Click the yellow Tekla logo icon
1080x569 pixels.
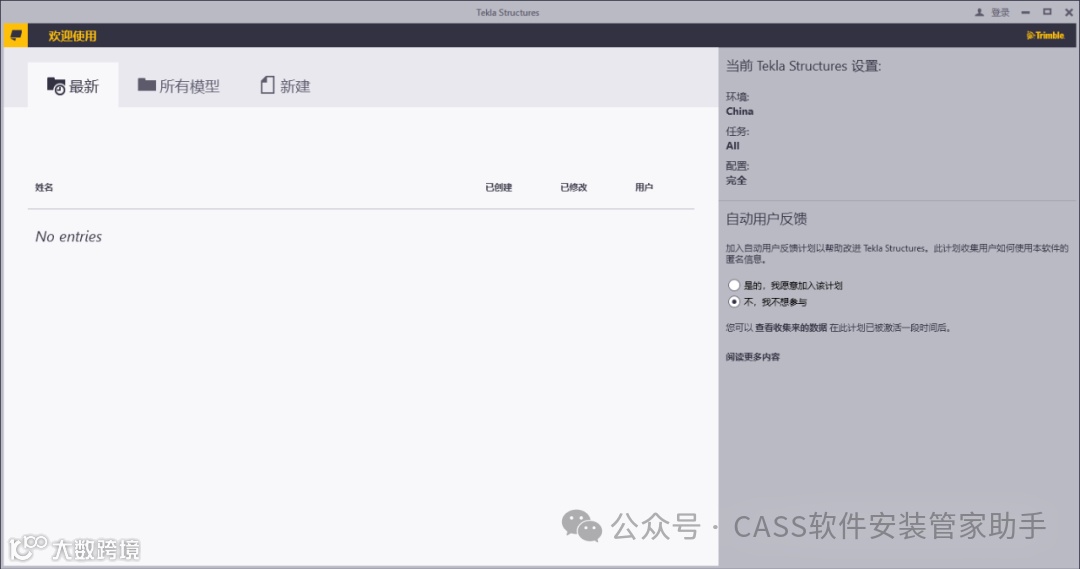(15, 35)
